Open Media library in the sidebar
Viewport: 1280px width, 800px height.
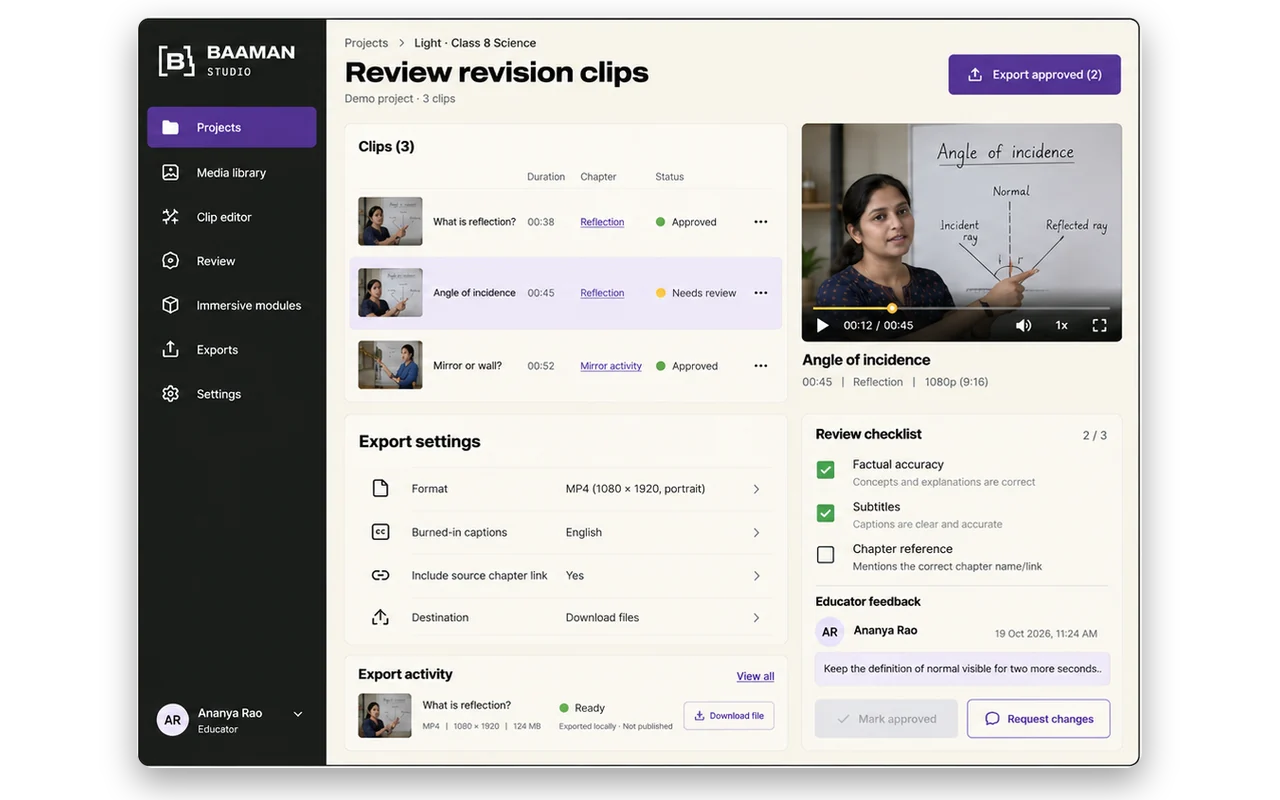click(232, 172)
